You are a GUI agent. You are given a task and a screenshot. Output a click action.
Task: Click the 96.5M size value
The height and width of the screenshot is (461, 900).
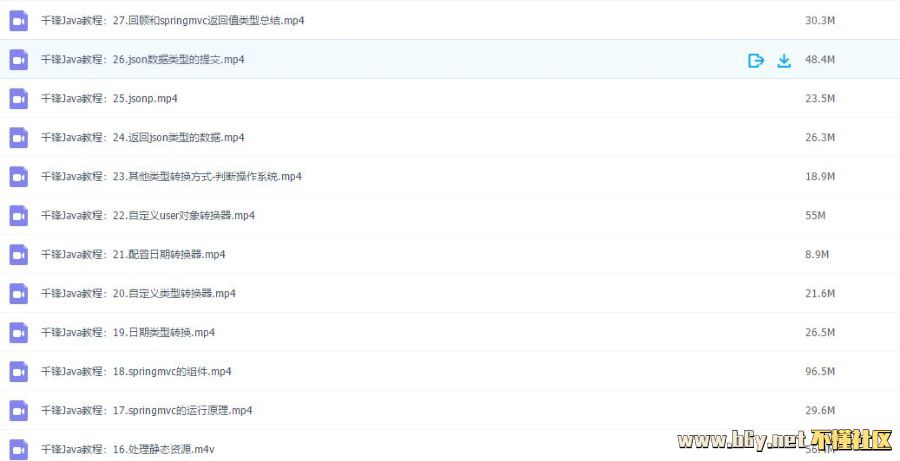[820, 371]
